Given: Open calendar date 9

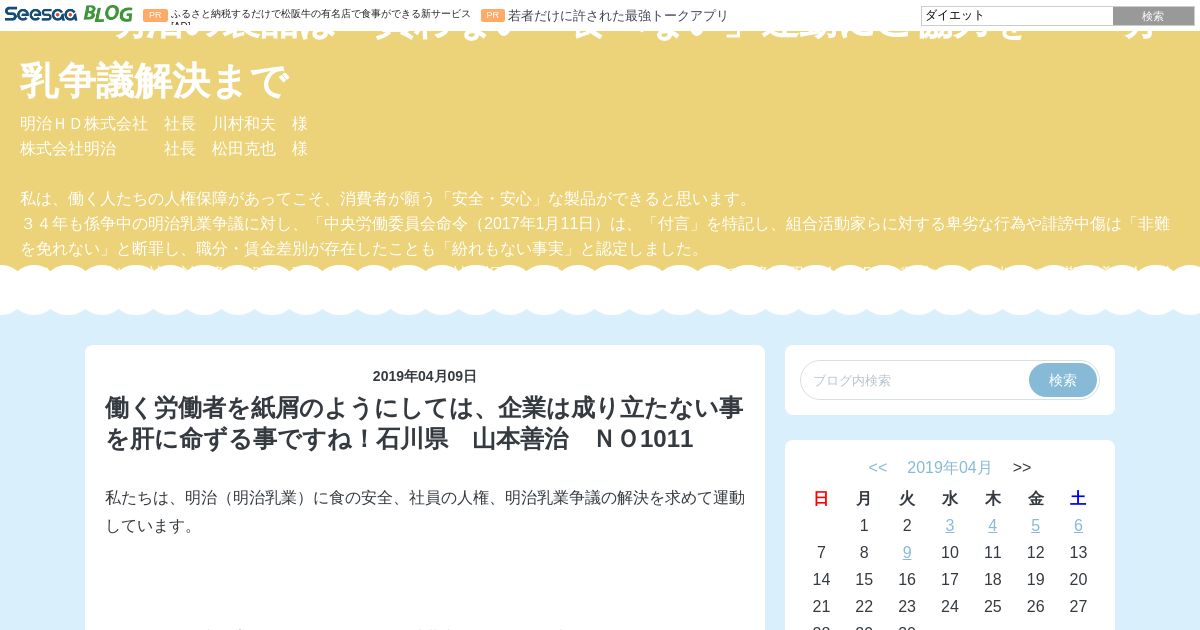Looking at the screenshot, I should [x=907, y=552].
